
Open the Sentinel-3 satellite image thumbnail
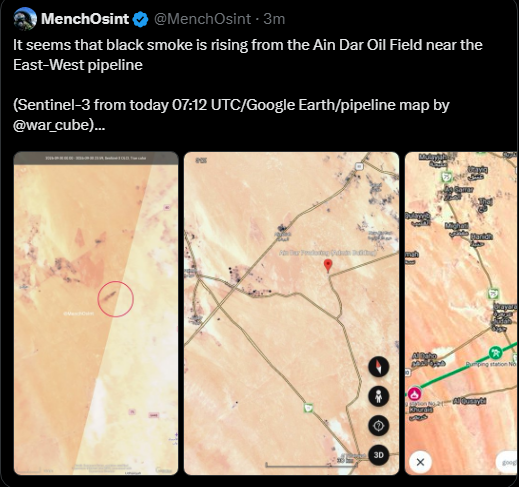click(x=96, y=313)
